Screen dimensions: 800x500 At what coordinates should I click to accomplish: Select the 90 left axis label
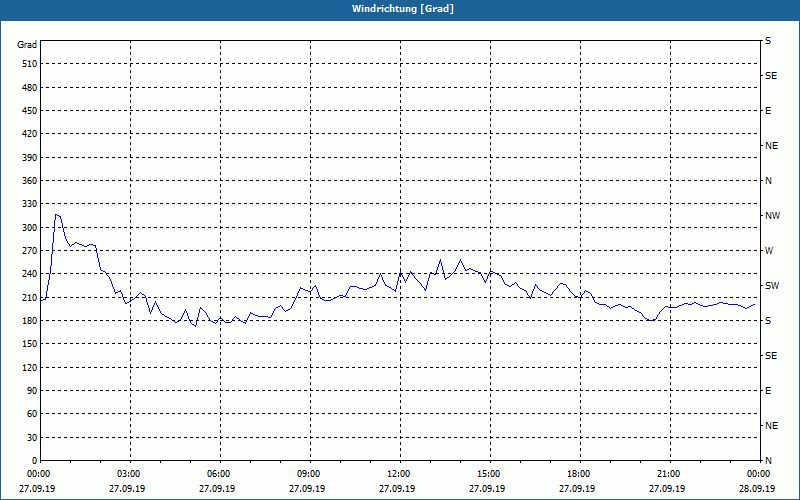click(x=32, y=391)
